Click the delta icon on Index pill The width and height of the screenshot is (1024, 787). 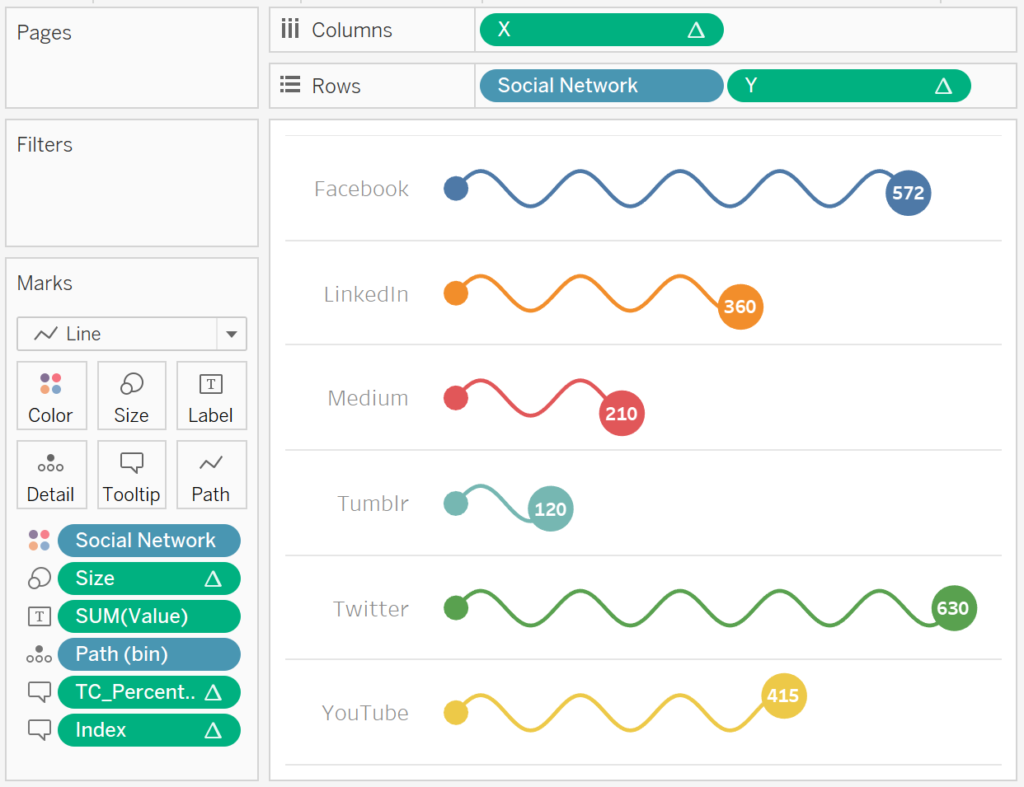(213, 730)
